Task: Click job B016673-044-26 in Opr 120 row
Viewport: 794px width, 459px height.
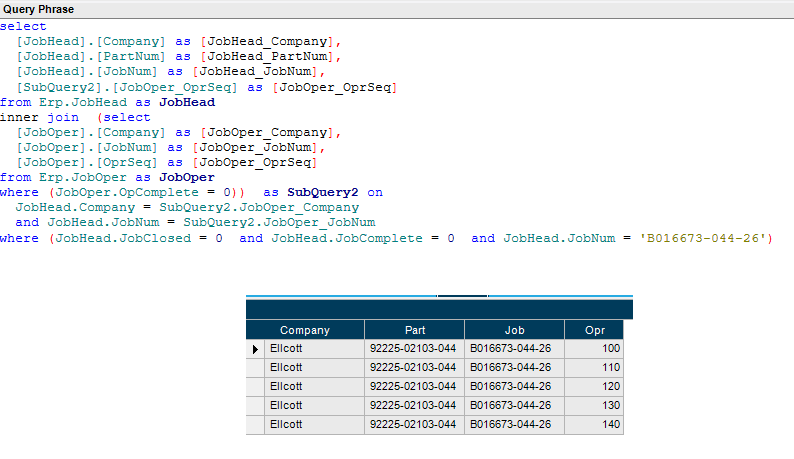Action: pyautogui.click(x=514, y=387)
